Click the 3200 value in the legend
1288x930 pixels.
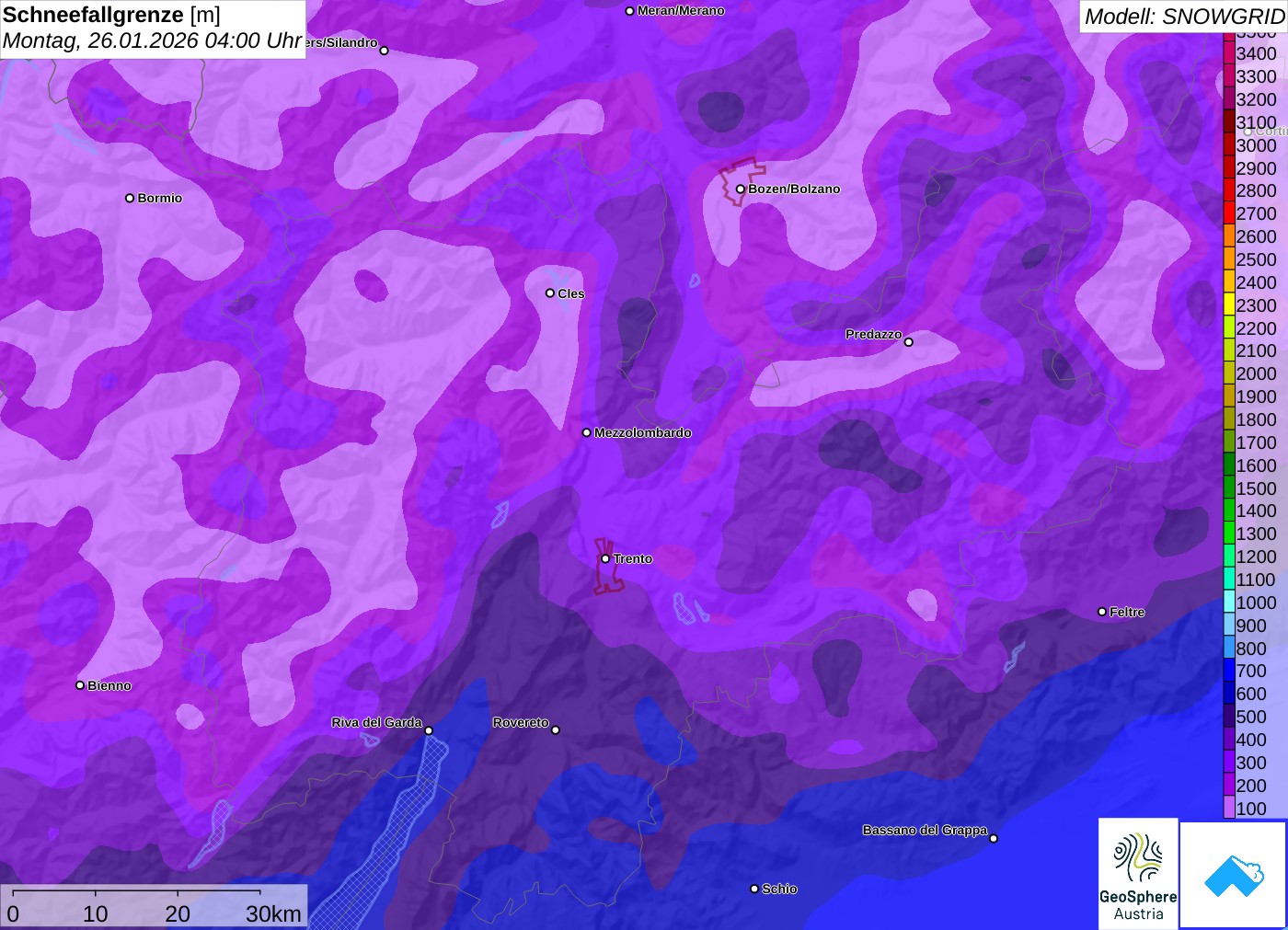(x=1257, y=99)
